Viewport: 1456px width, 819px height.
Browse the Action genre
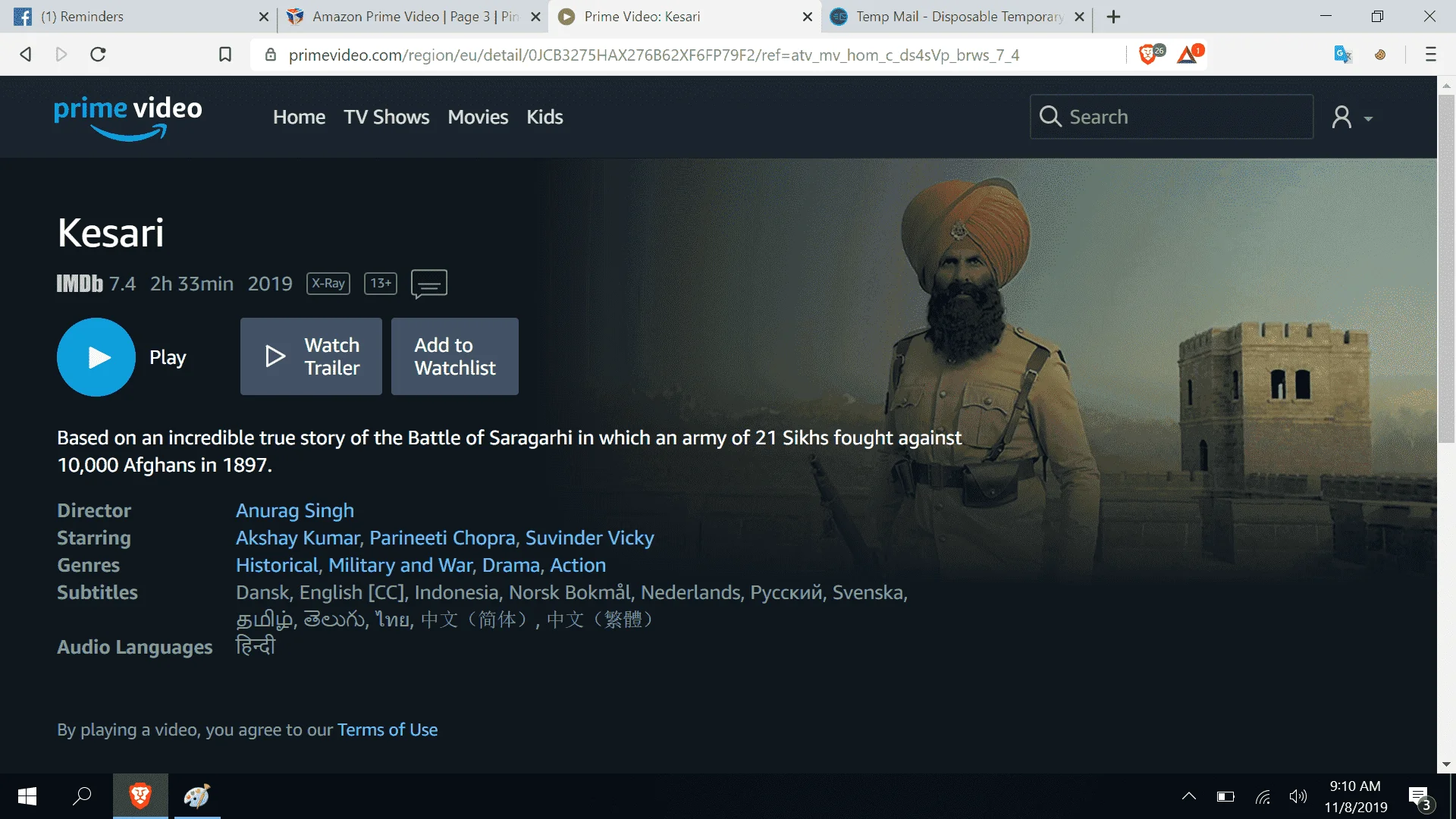(x=578, y=565)
